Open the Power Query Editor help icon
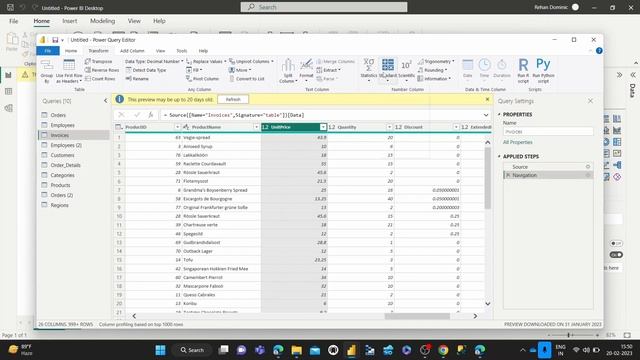Image resolution: width=640 pixels, height=360 pixels. (599, 51)
